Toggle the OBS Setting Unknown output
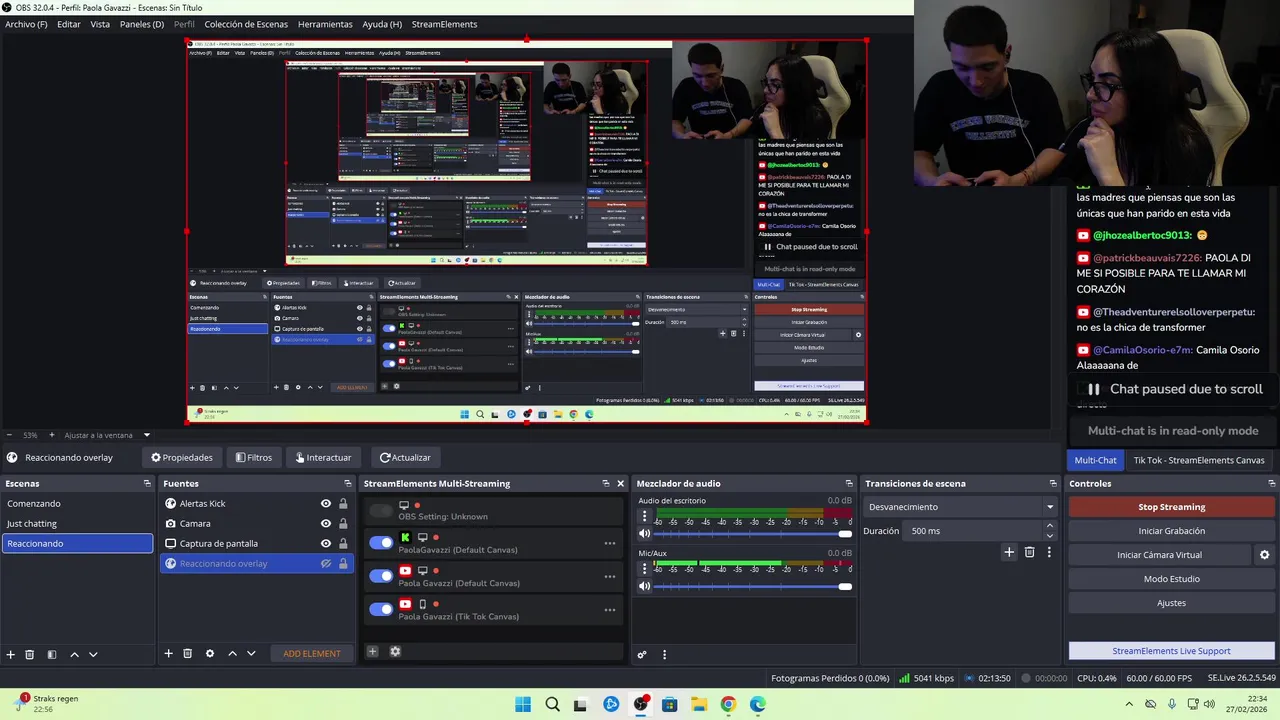1280x720 pixels. click(381, 511)
